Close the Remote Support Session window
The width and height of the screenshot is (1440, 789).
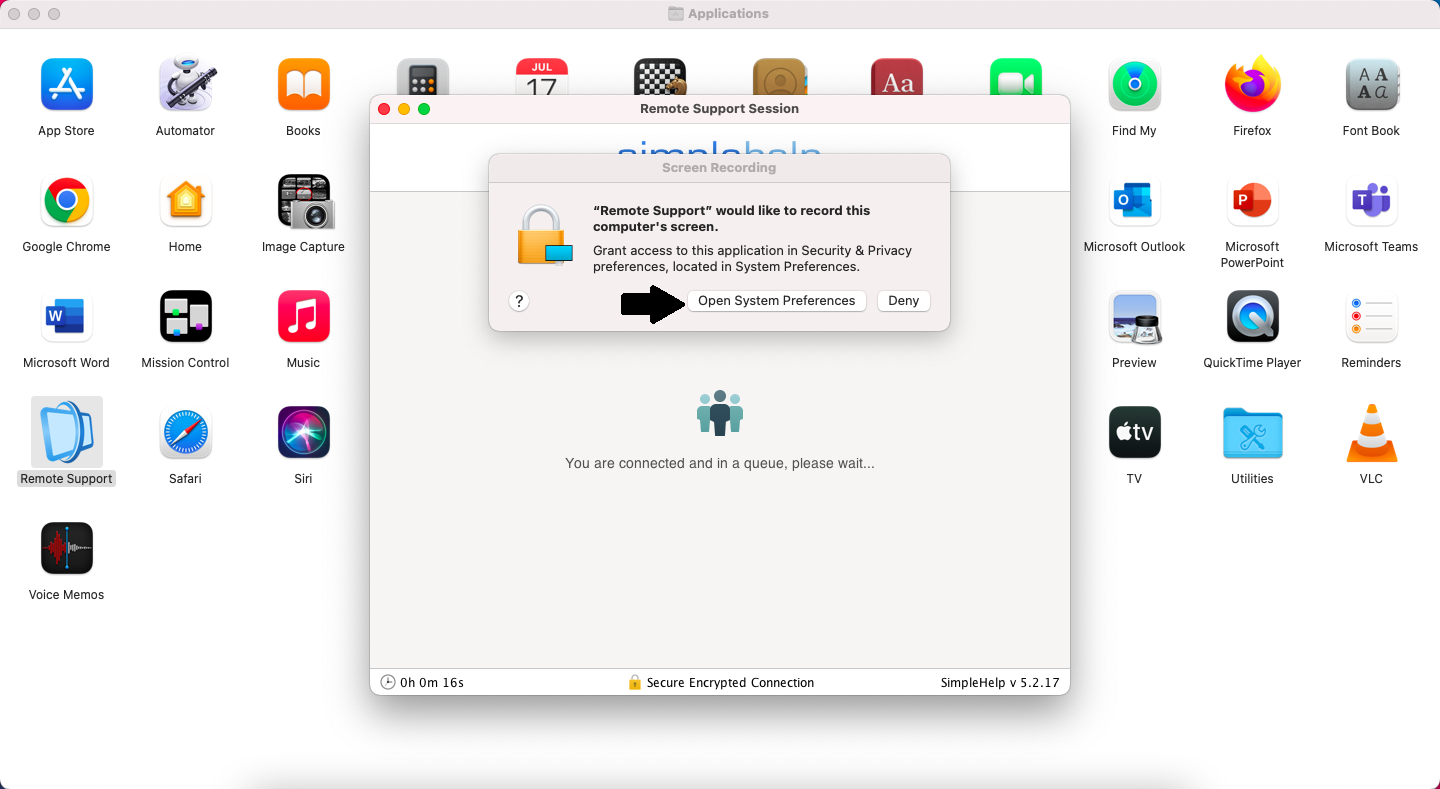click(x=384, y=109)
